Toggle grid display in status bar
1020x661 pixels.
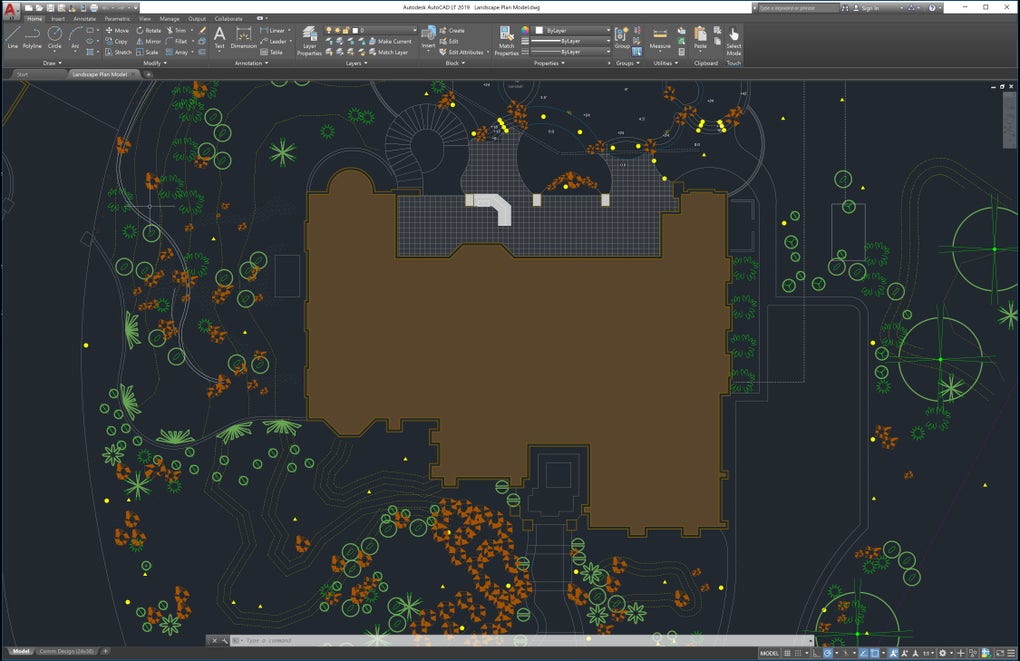point(787,653)
